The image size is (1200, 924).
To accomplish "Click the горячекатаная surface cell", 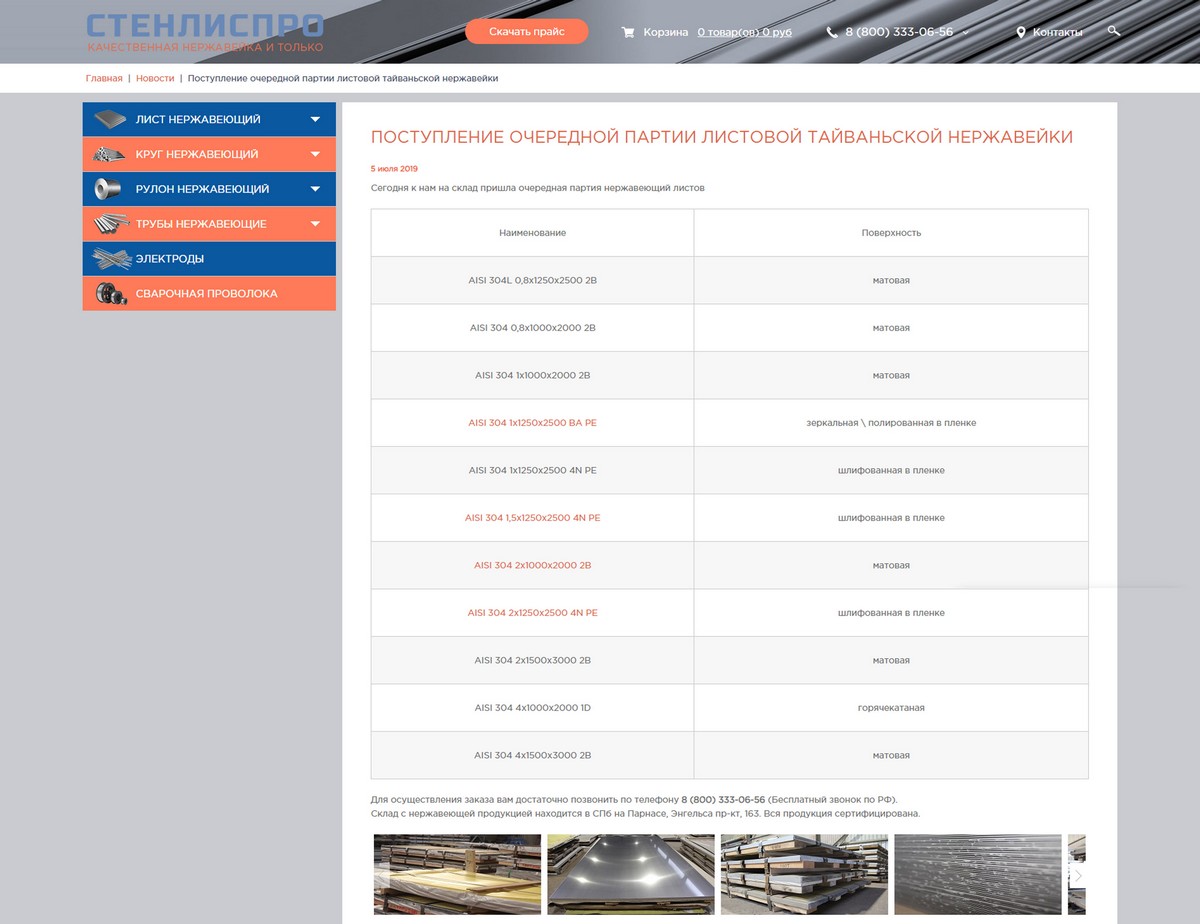I will pyautogui.click(x=891, y=708).
